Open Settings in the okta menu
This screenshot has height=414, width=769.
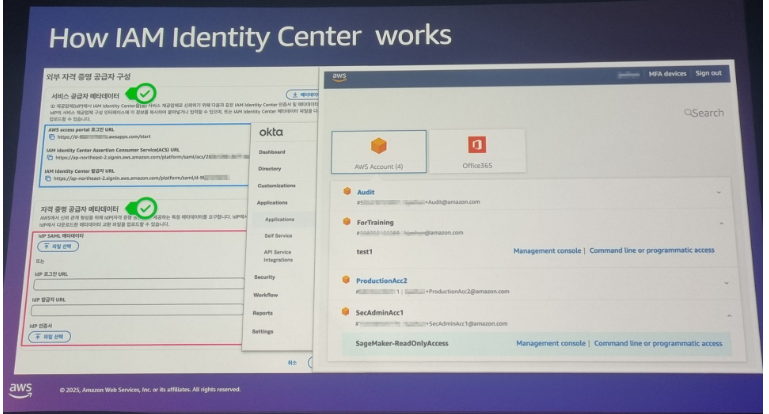pos(262,332)
